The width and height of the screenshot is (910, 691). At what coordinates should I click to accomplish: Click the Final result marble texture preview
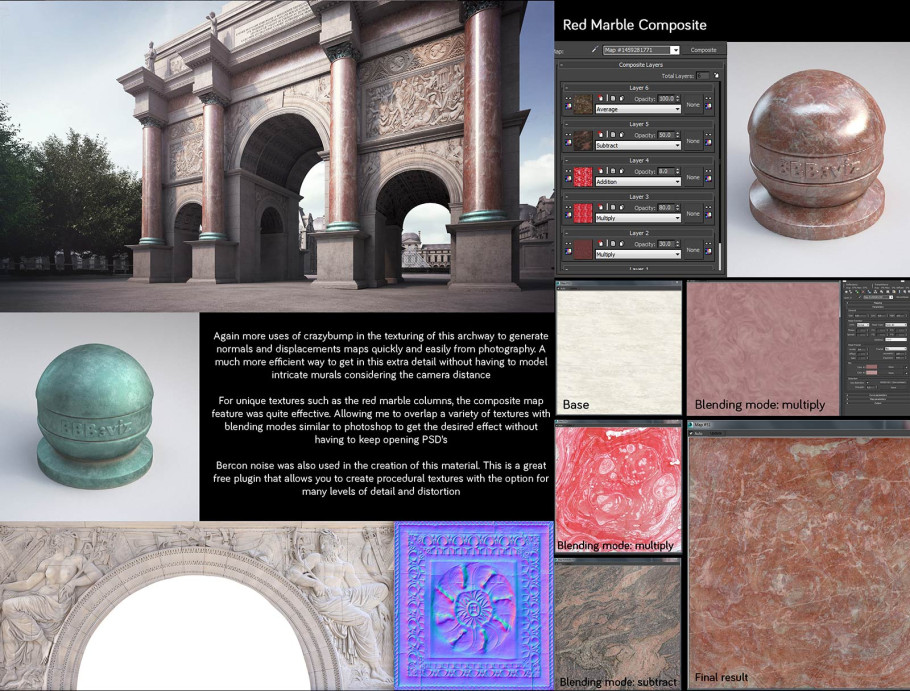tap(799, 563)
